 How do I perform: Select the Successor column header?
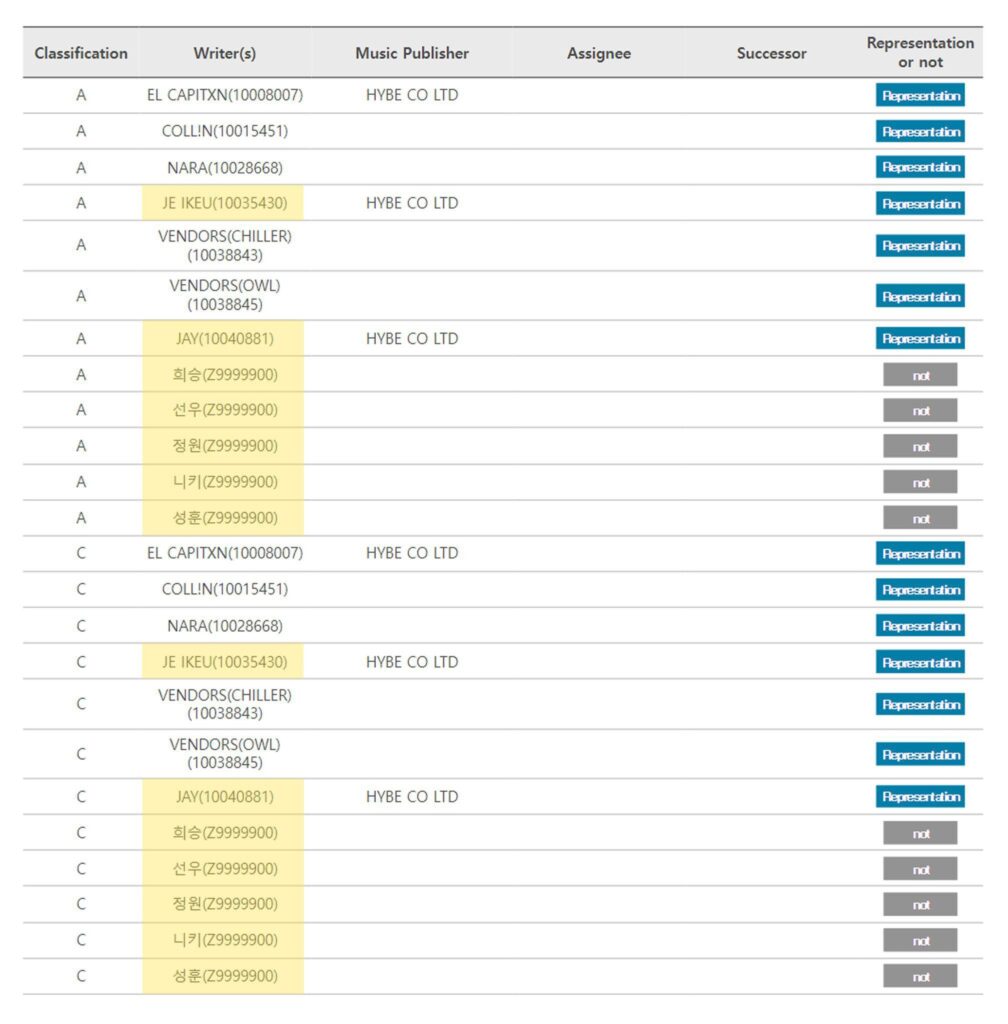point(771,53)
